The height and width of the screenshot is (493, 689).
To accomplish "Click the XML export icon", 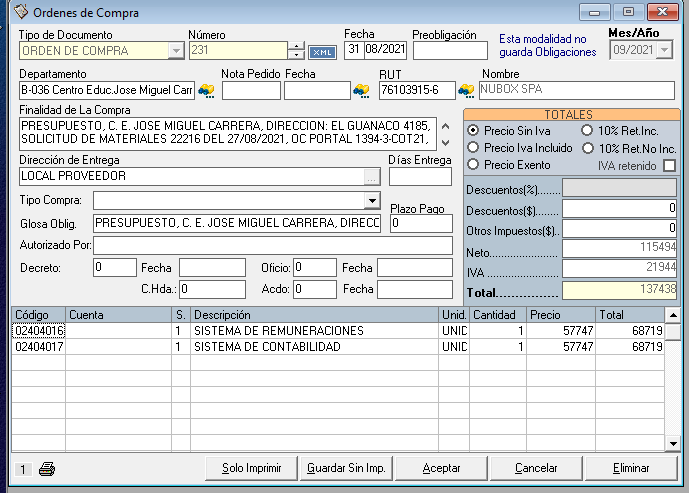I will coord(322,52).
